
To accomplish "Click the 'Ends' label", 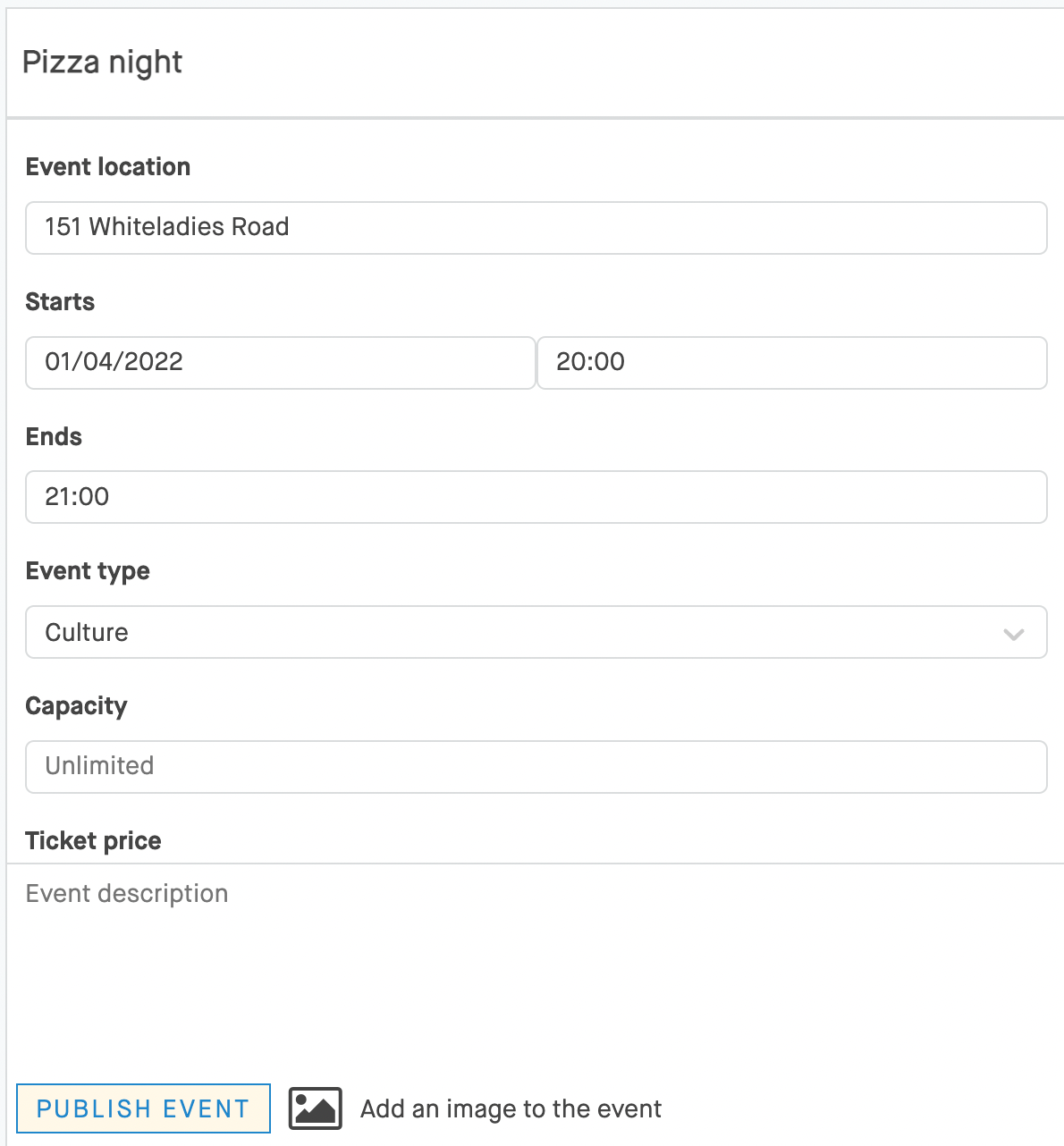I will [x=54, y=437].
